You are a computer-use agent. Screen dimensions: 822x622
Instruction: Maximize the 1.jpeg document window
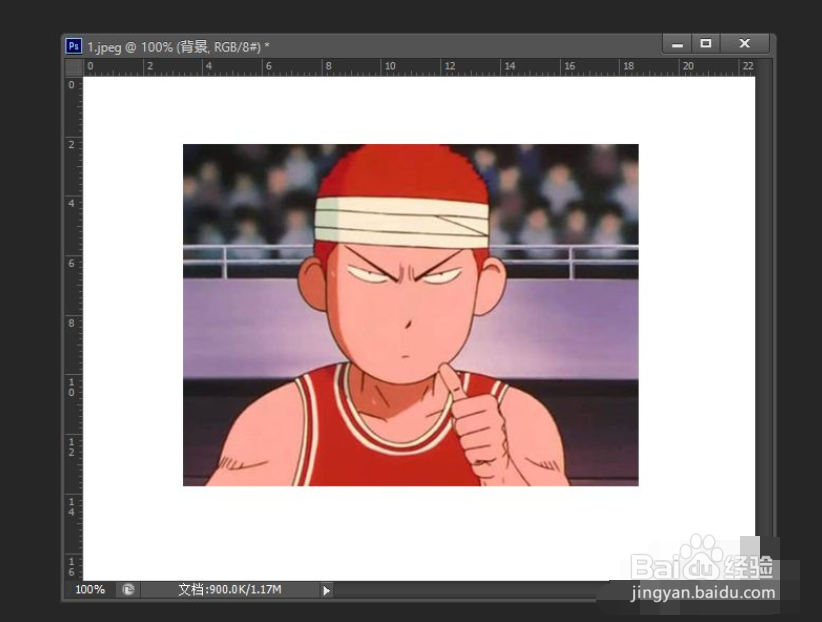pos(706,44)
